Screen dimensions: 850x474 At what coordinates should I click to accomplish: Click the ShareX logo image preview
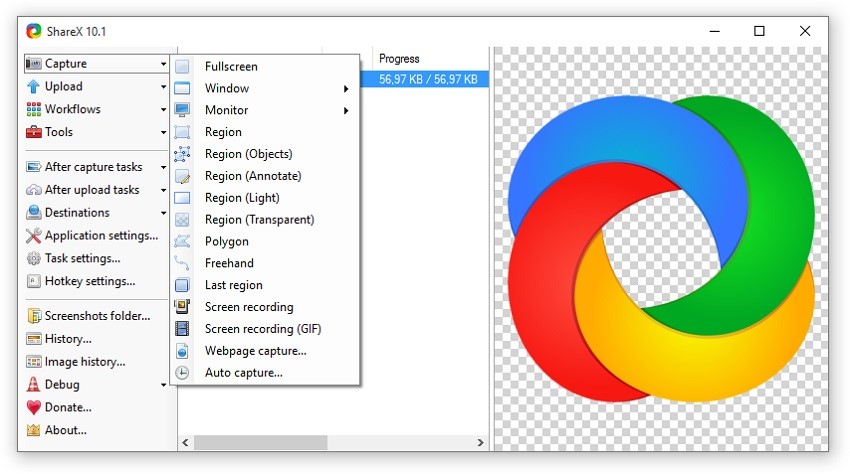tap(661, 249)
